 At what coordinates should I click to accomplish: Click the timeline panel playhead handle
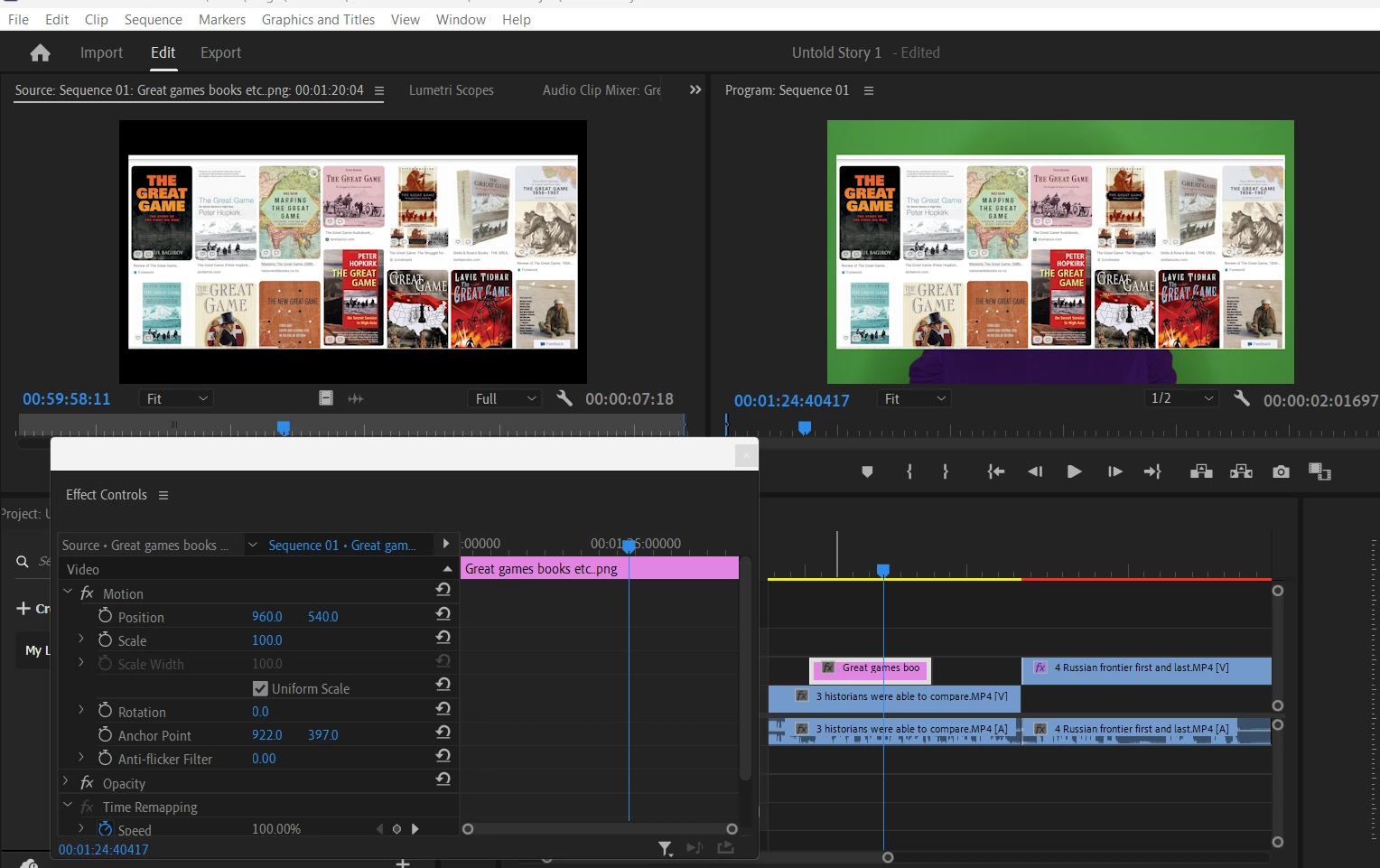[883, 570]
